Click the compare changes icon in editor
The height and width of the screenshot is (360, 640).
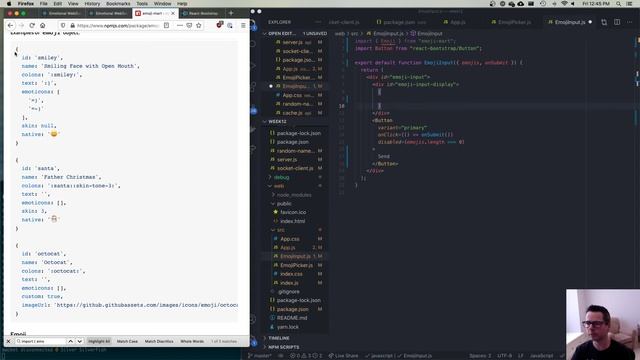click(x=604, y=22)
